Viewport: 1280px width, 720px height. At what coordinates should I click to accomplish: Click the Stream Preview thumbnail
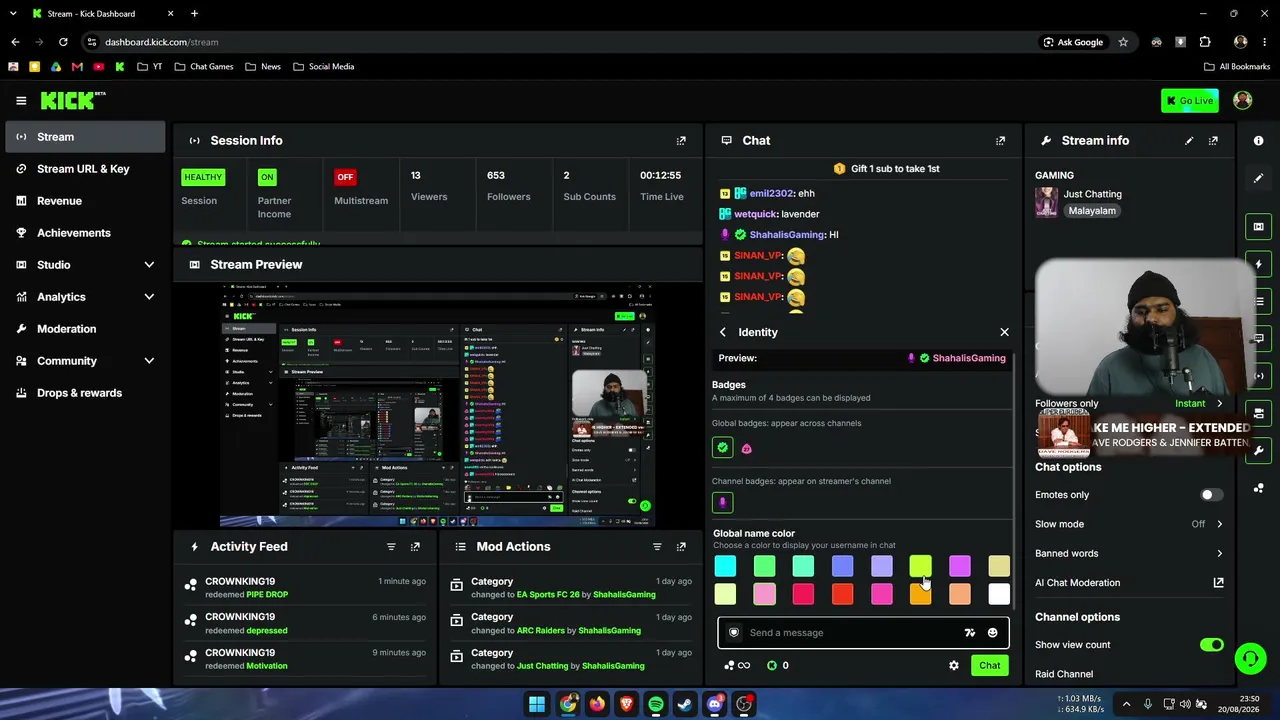click(x=438, y=404)
